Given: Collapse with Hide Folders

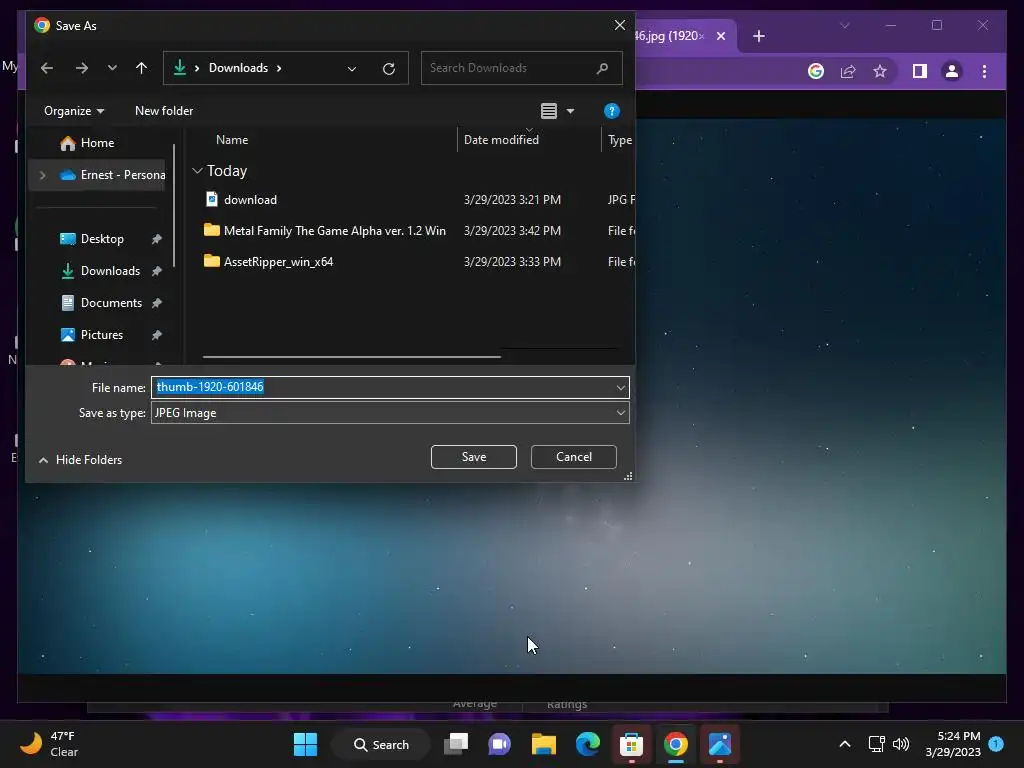Looking at the screenshot, I should 80,460.
